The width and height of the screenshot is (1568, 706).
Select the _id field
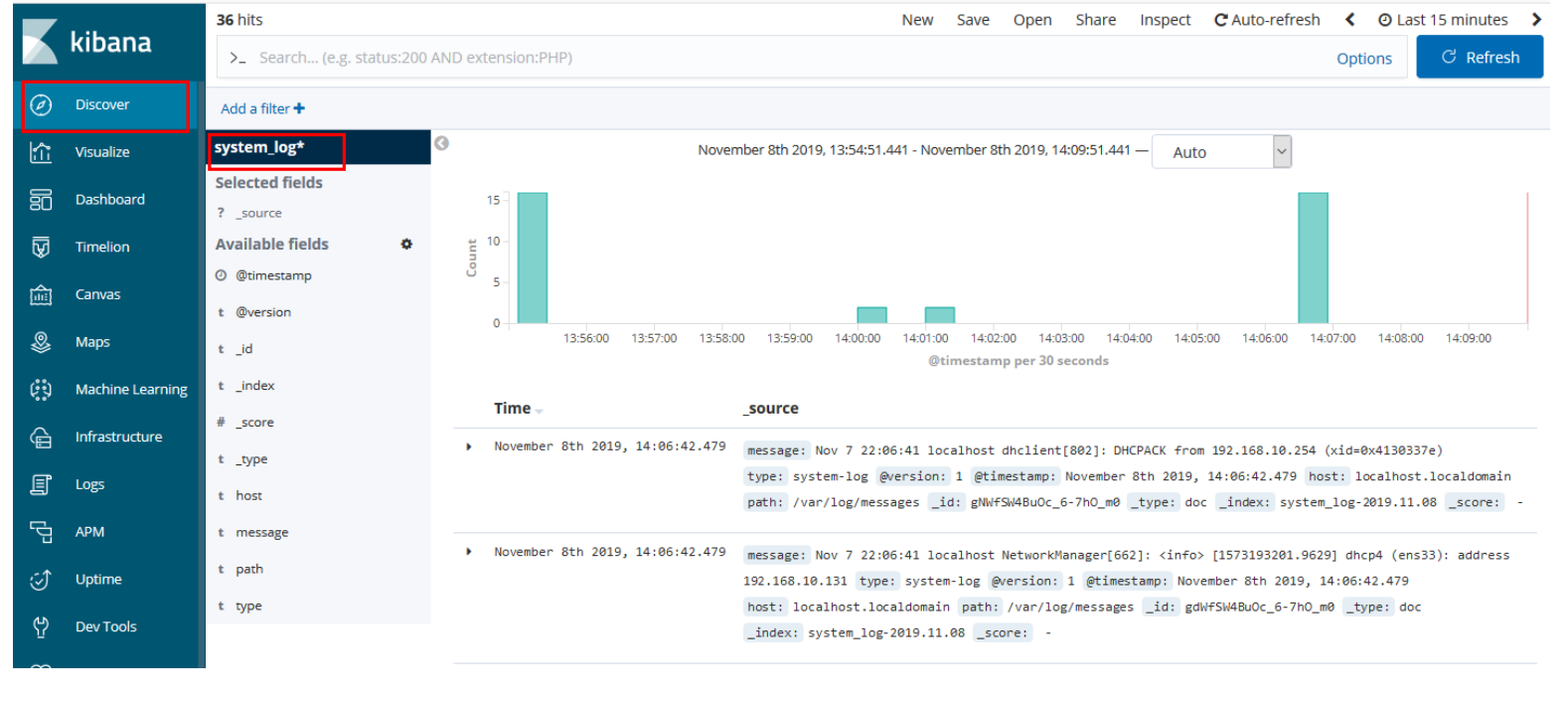click(244, 349)
